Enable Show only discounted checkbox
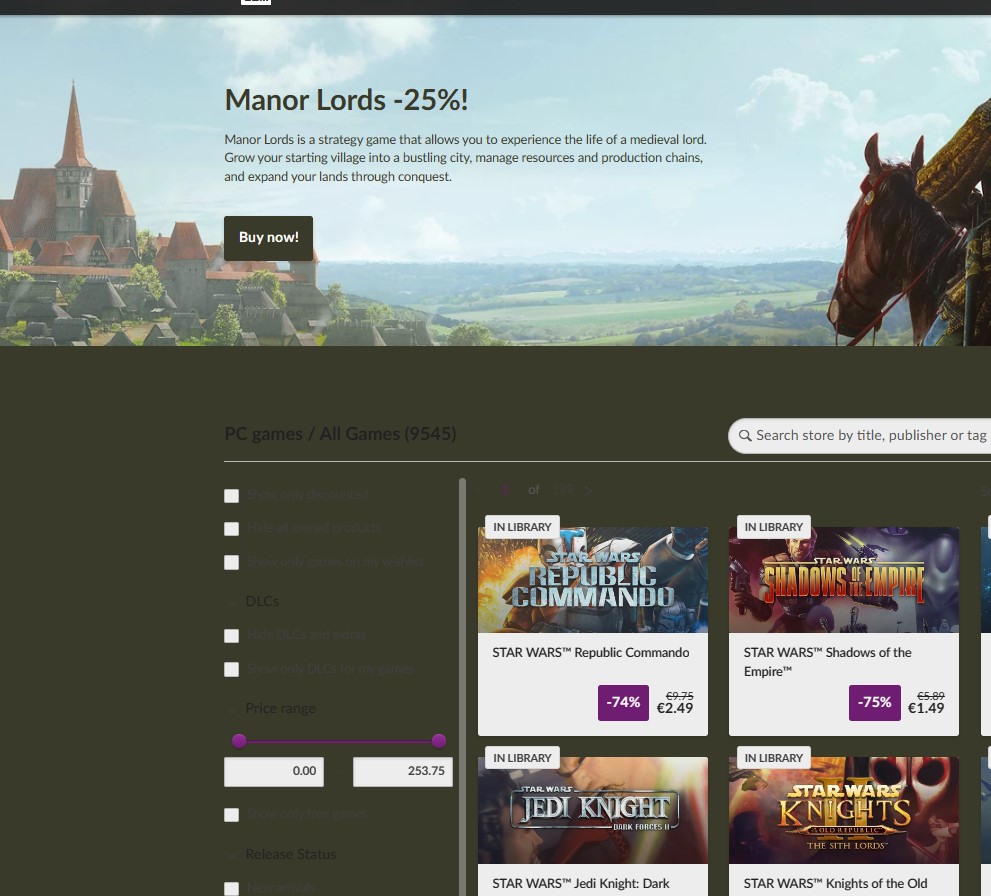The width and height of the screenshot is (991, 896). (231, 495)
